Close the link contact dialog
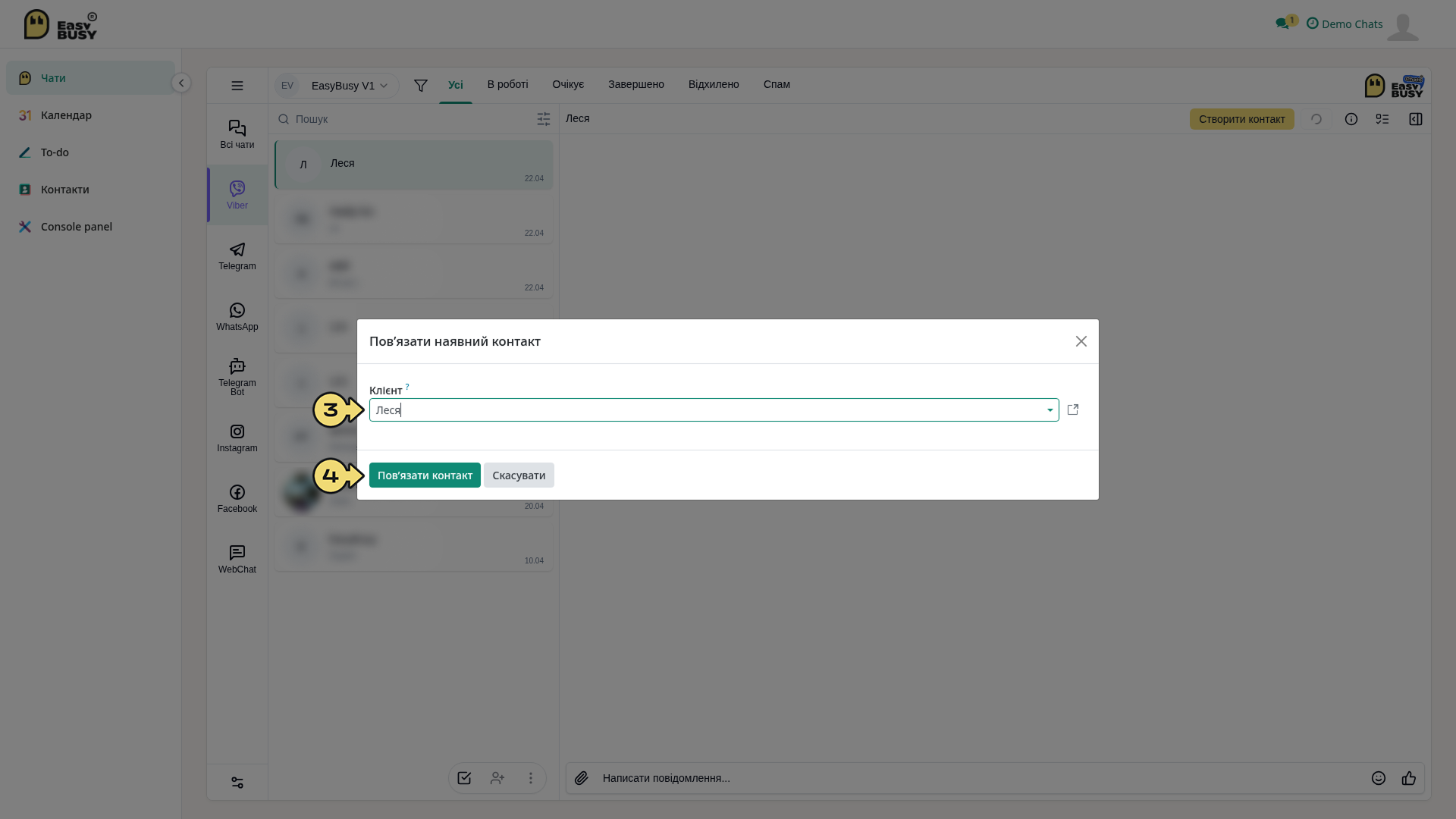 pos(1081,341)
